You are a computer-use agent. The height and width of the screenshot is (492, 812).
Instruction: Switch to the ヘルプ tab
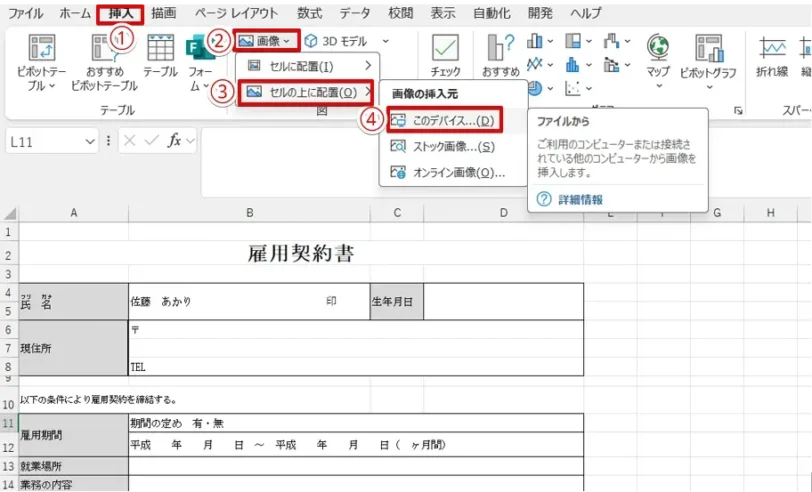[586, 13]
